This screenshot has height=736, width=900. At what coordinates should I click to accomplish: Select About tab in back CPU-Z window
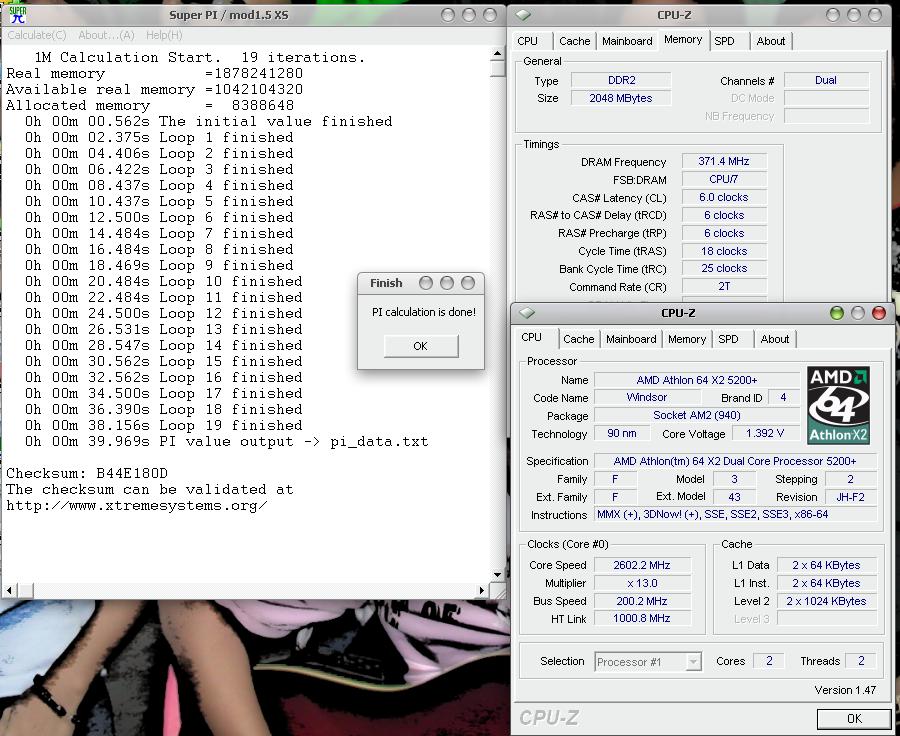point(771,41)
